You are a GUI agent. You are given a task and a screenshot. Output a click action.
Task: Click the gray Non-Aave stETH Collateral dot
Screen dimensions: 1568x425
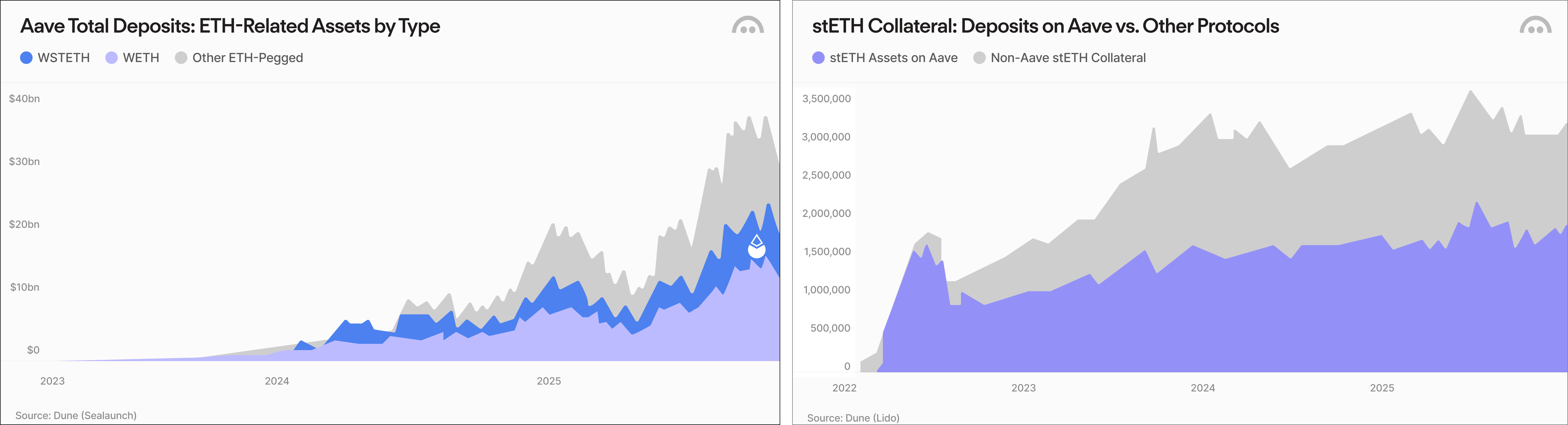point(980,58)
